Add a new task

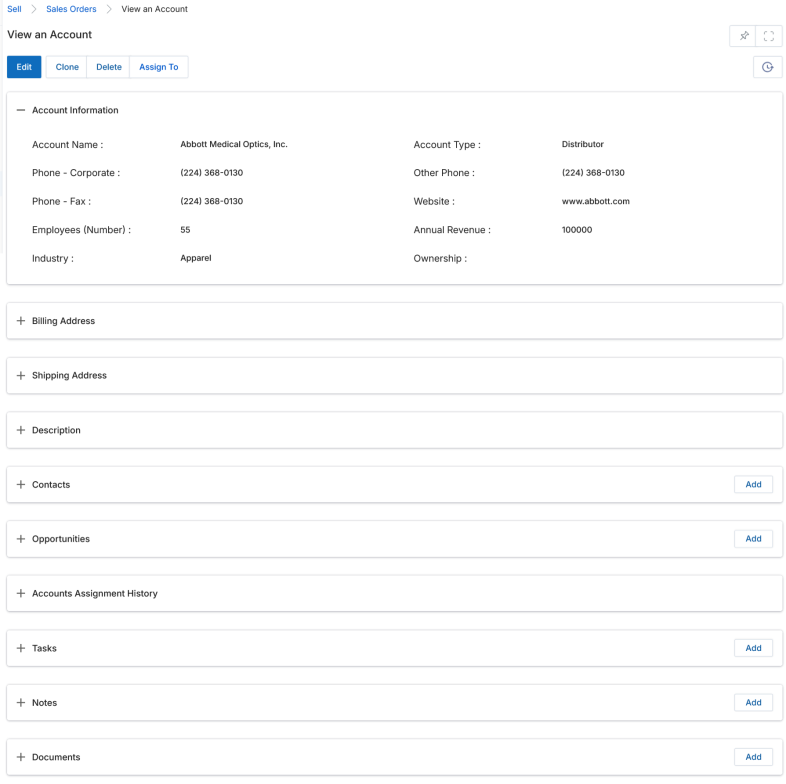[x=753, y=648]
